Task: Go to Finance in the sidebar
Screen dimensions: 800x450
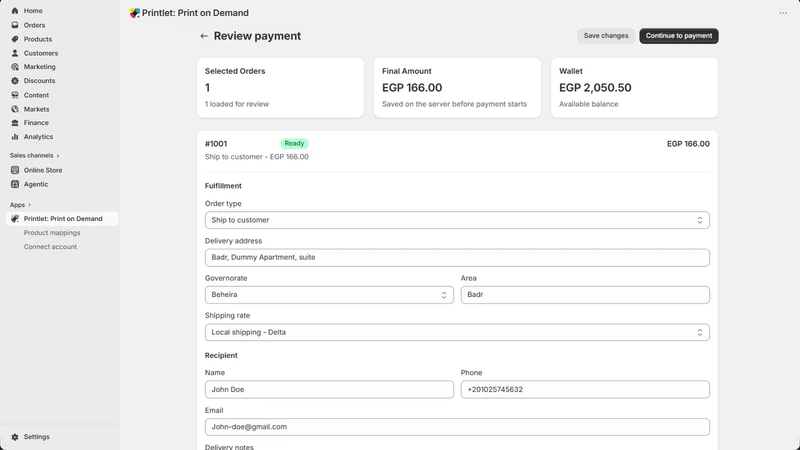Action: [x=36, y=123]
